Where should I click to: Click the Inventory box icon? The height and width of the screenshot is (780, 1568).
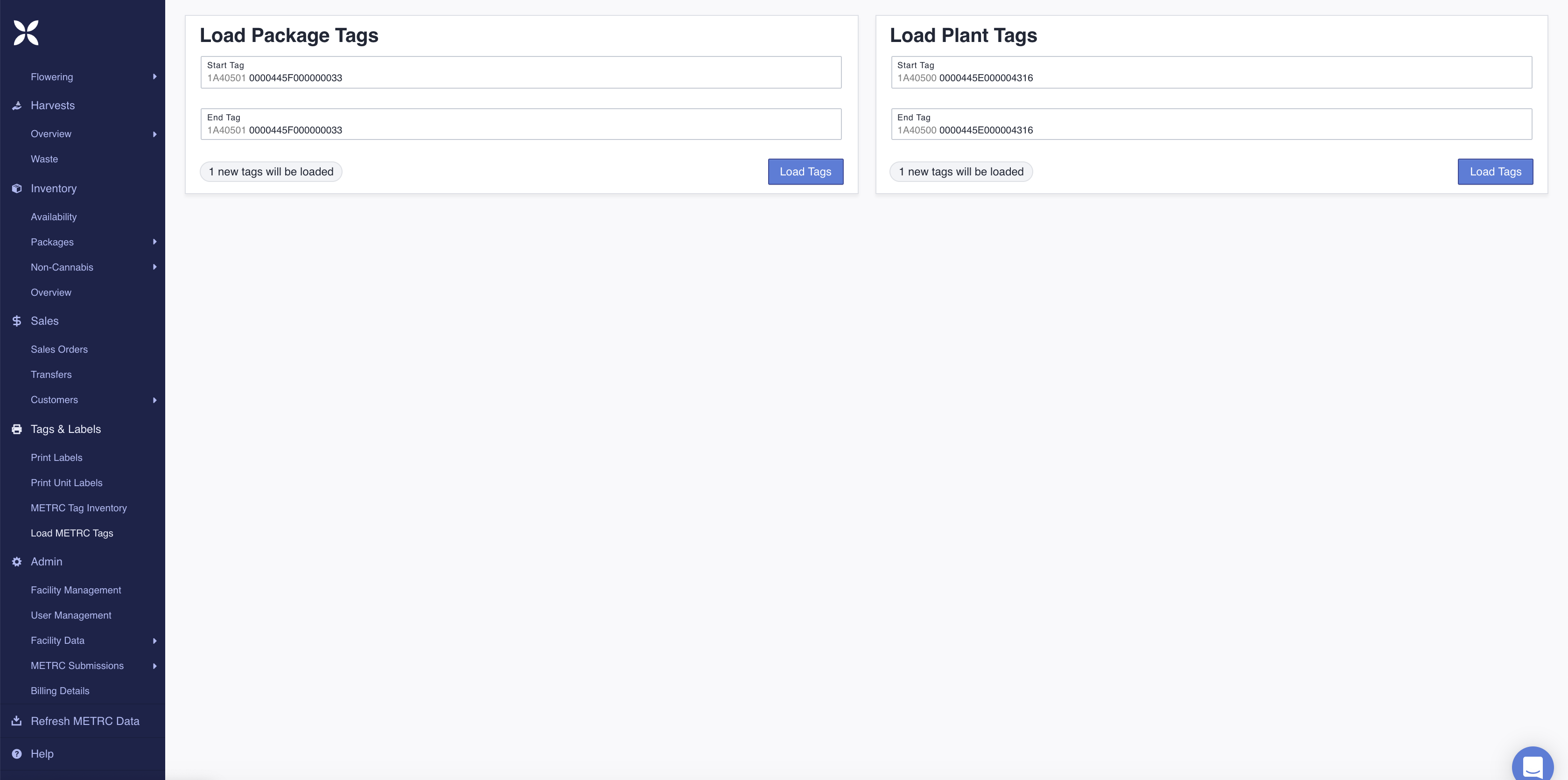tap(17, 188)
